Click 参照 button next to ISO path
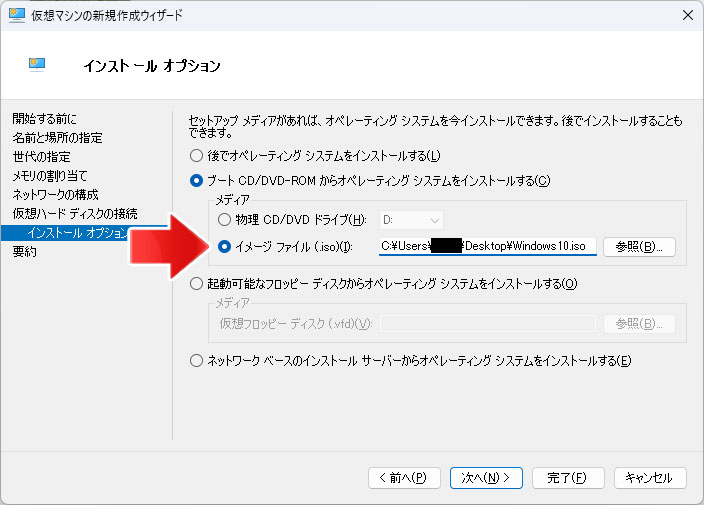704x505 pixels. pyautogui.click(x=639, y=246)
